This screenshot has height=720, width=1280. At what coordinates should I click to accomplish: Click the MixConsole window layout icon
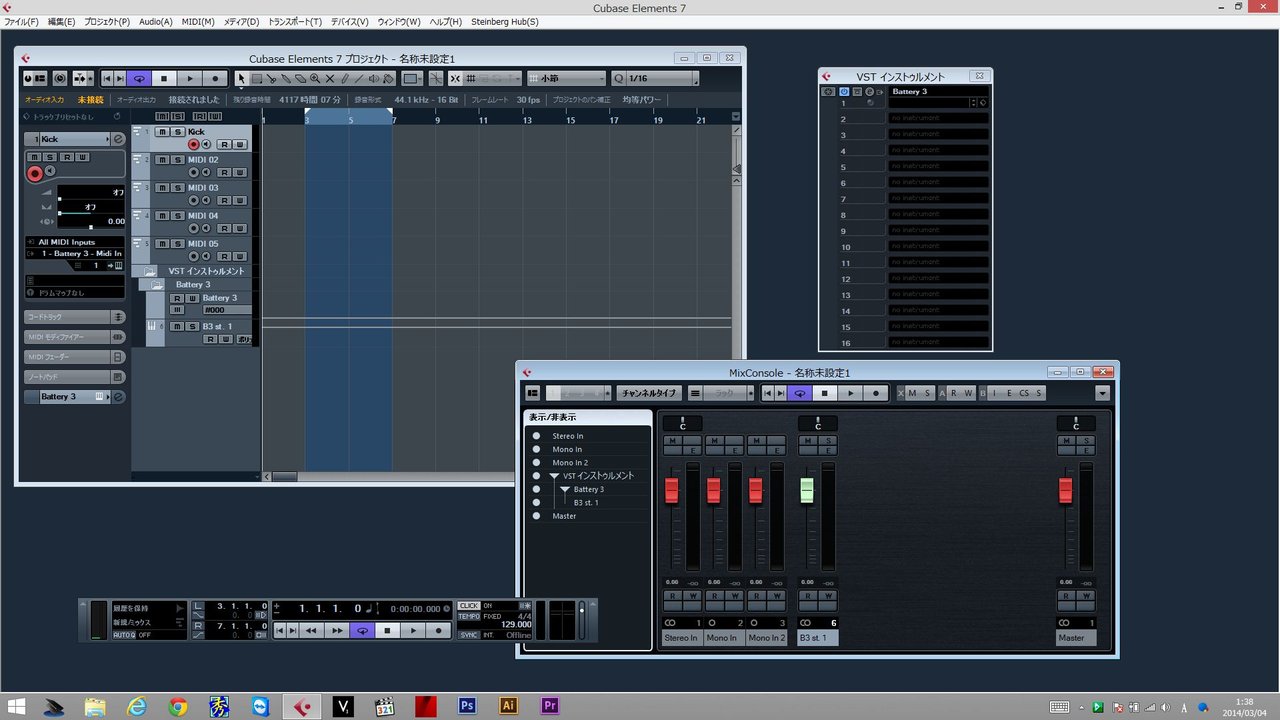(x=533, y=393)
